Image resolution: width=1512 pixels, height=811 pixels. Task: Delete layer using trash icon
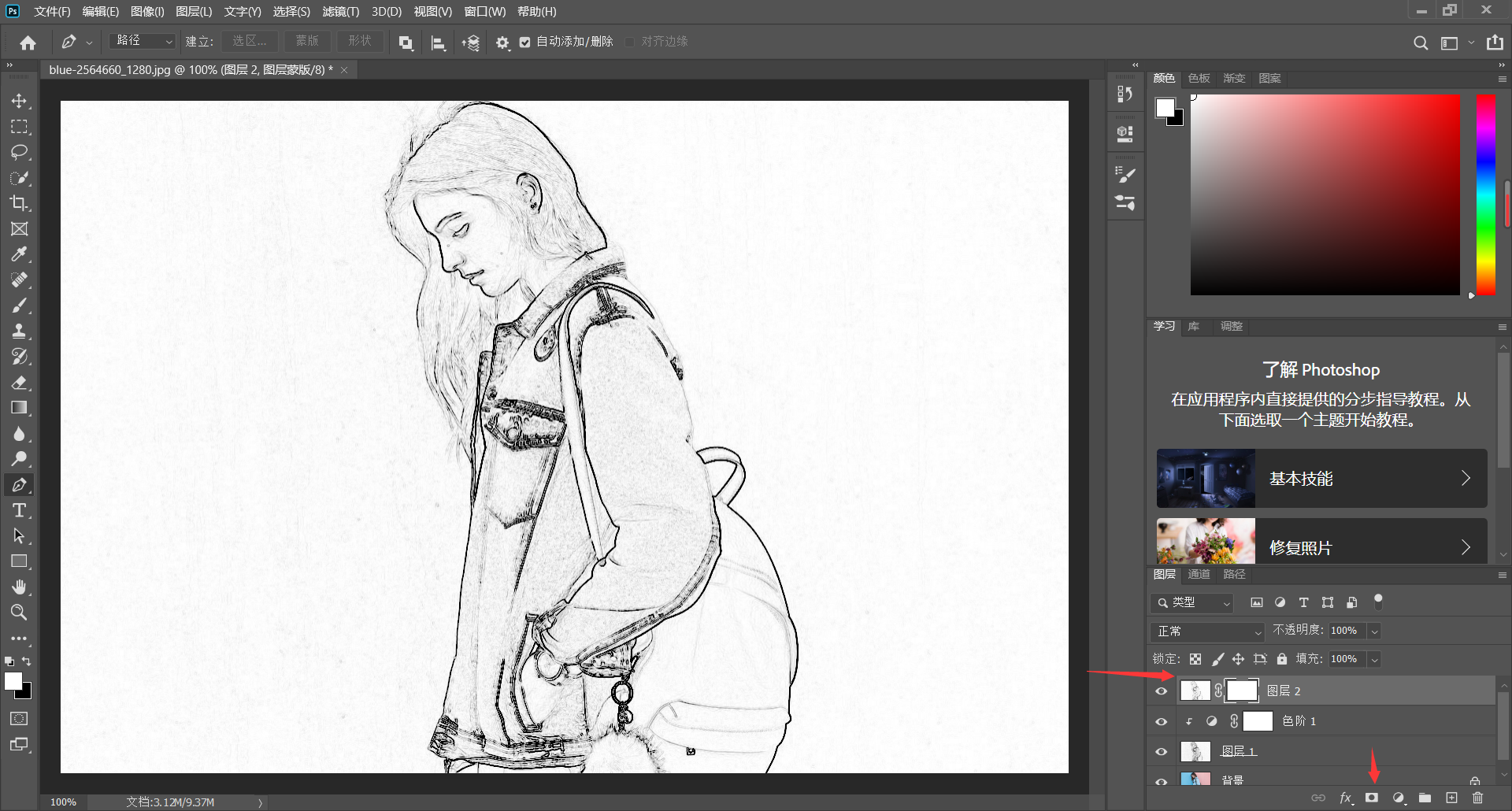1477,798
